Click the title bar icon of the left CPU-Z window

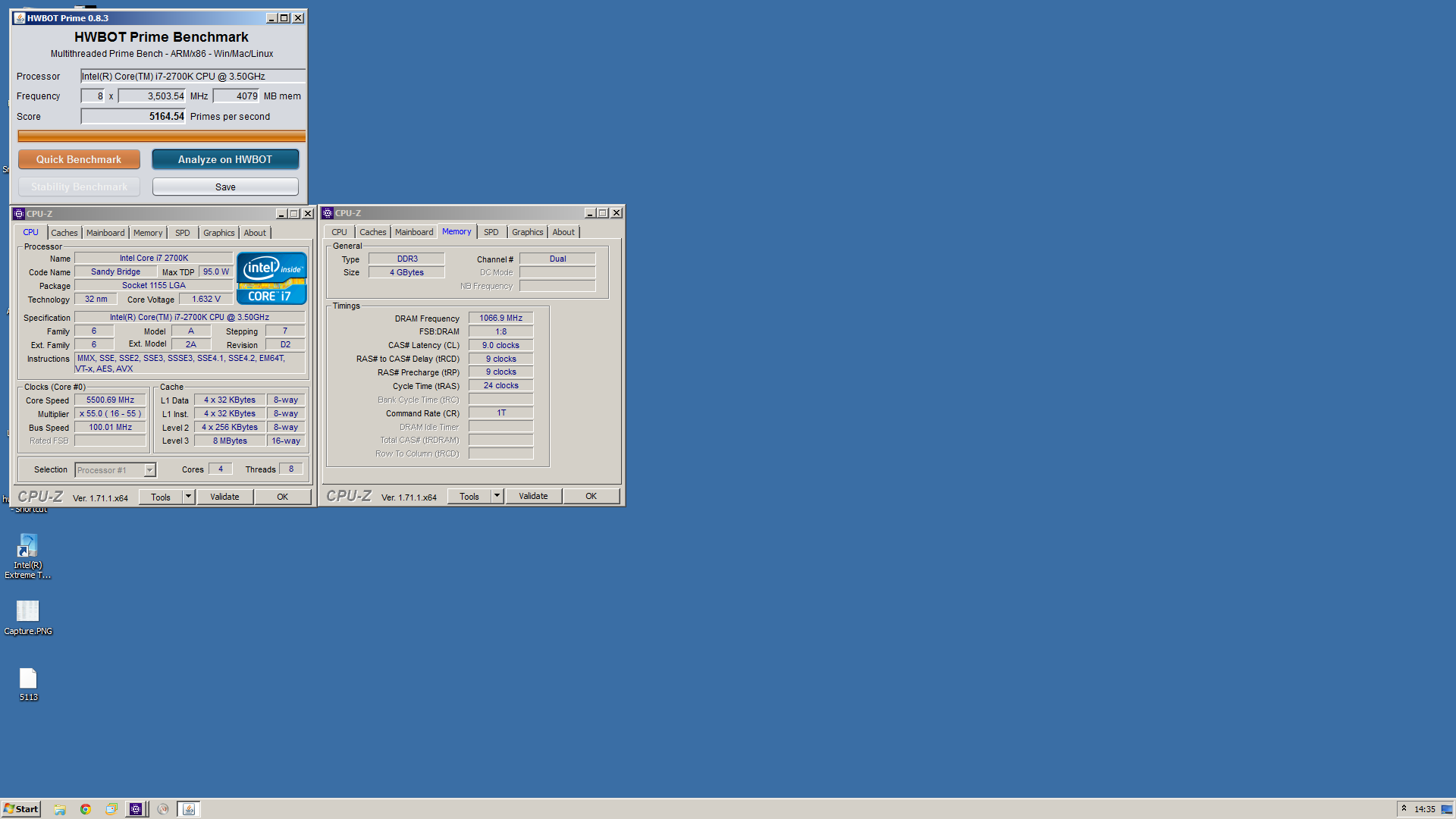tap(19, 214)
